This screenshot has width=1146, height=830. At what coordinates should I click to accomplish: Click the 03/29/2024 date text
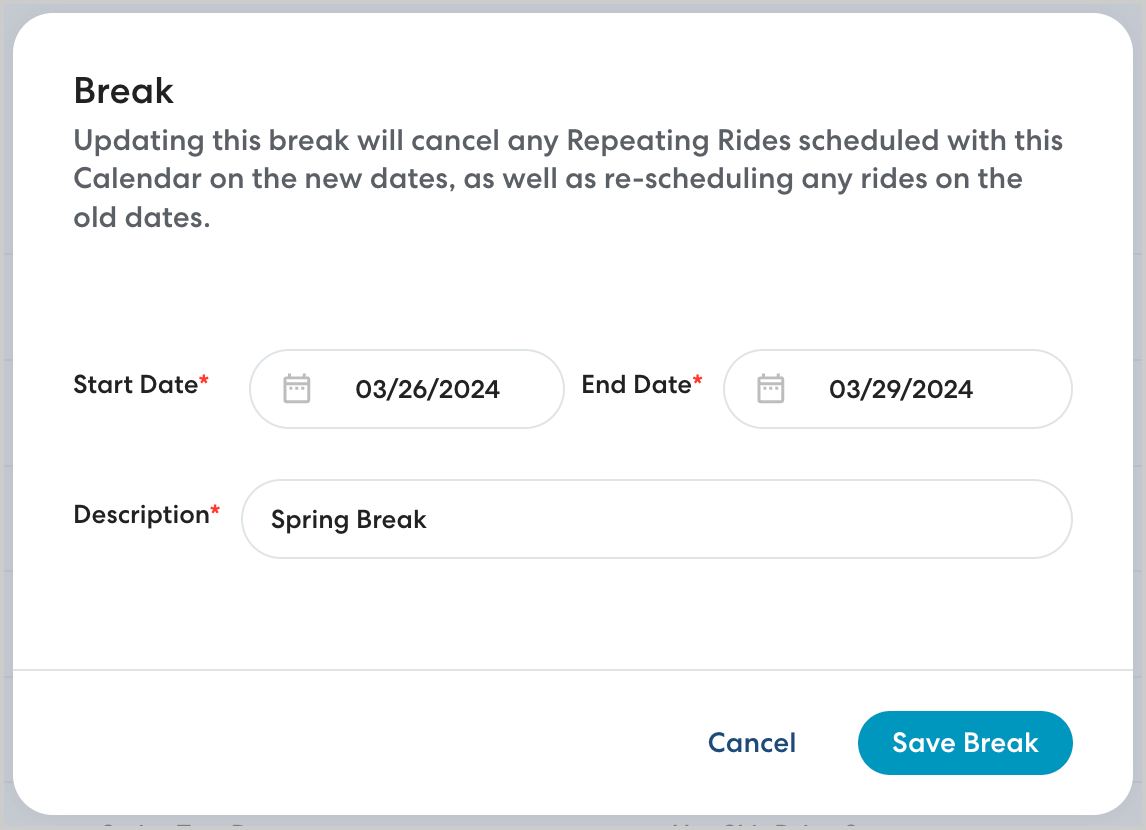pos(900,389)
